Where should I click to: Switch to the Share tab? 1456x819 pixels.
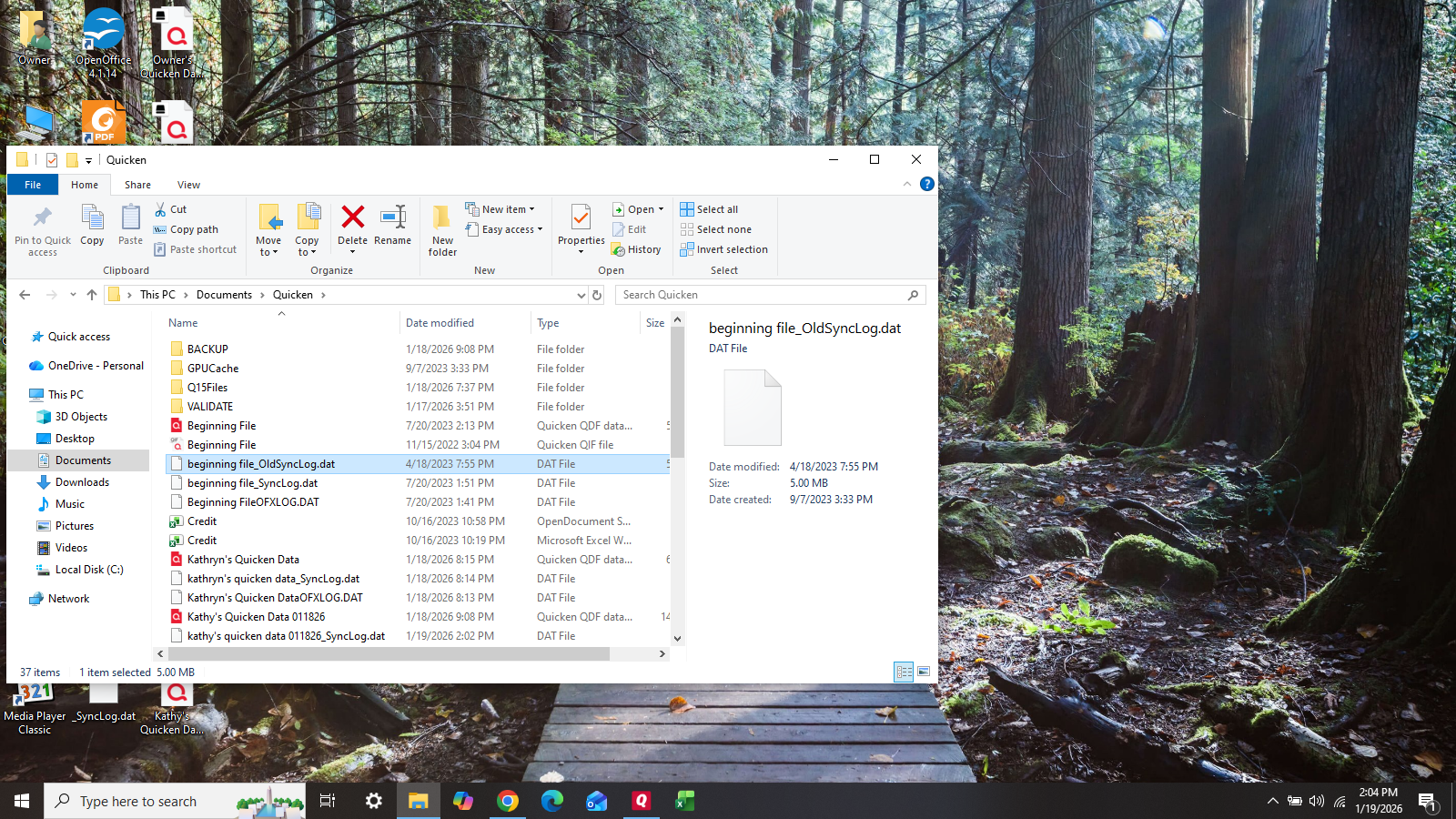[x=137, y=185]
